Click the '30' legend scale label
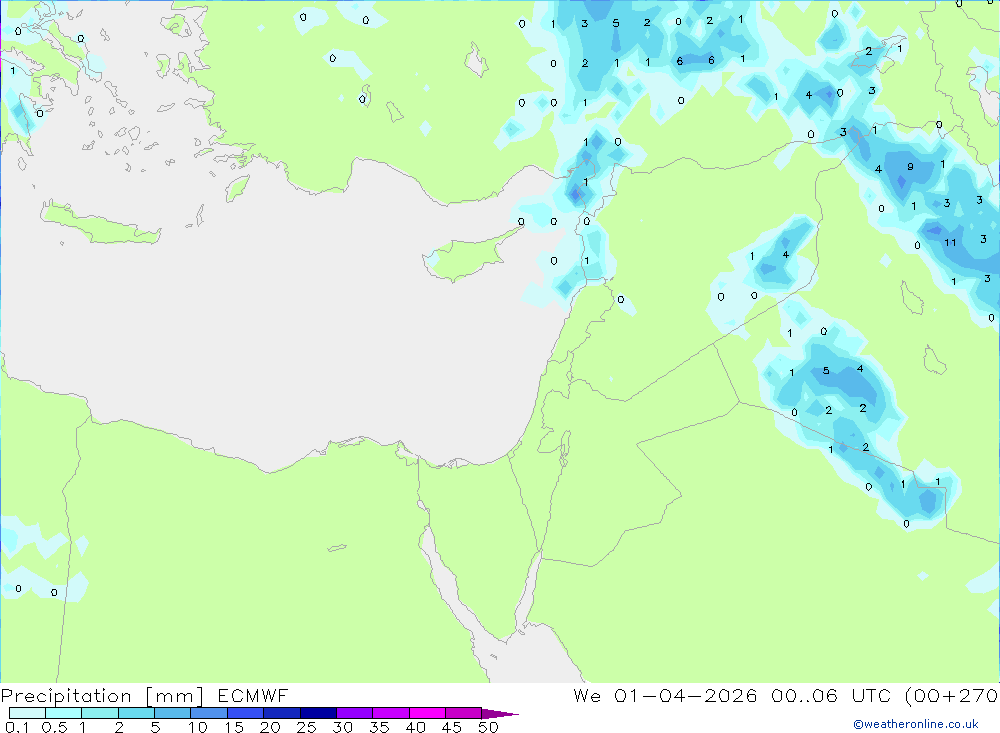Screen dimensions: 1000x733 [343, 727]
